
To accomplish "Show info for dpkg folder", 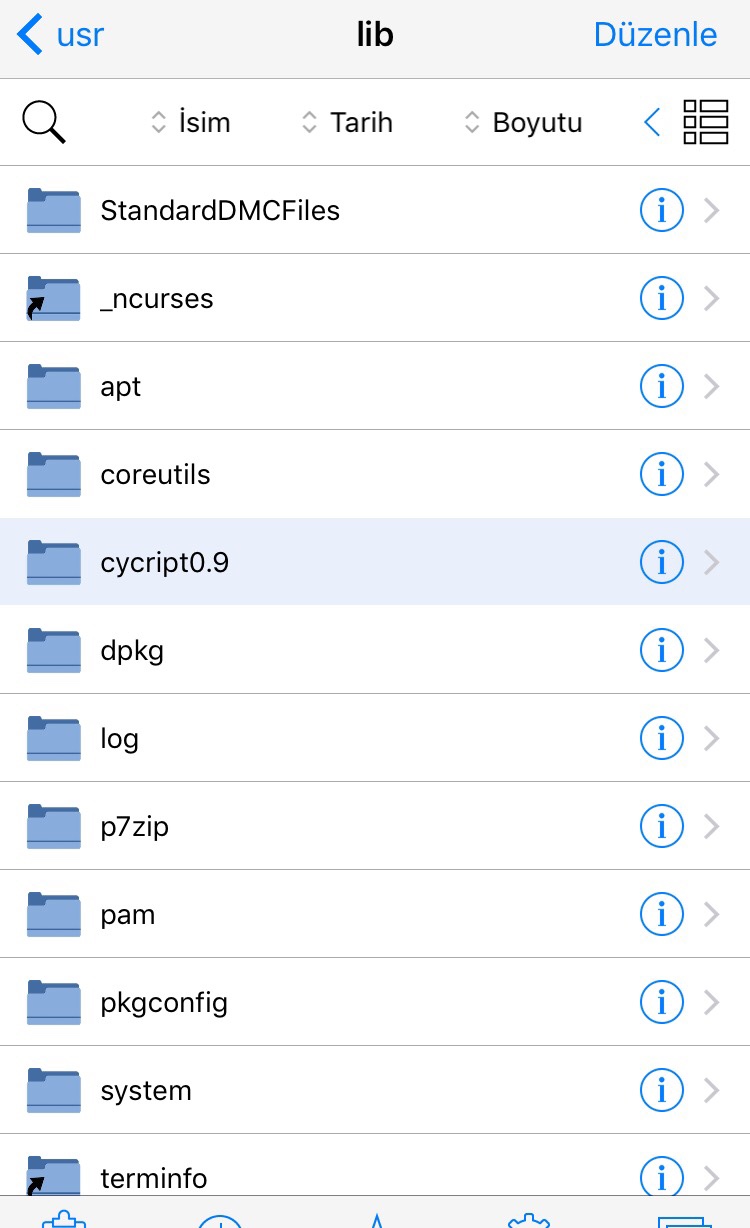I will (661, 651).
